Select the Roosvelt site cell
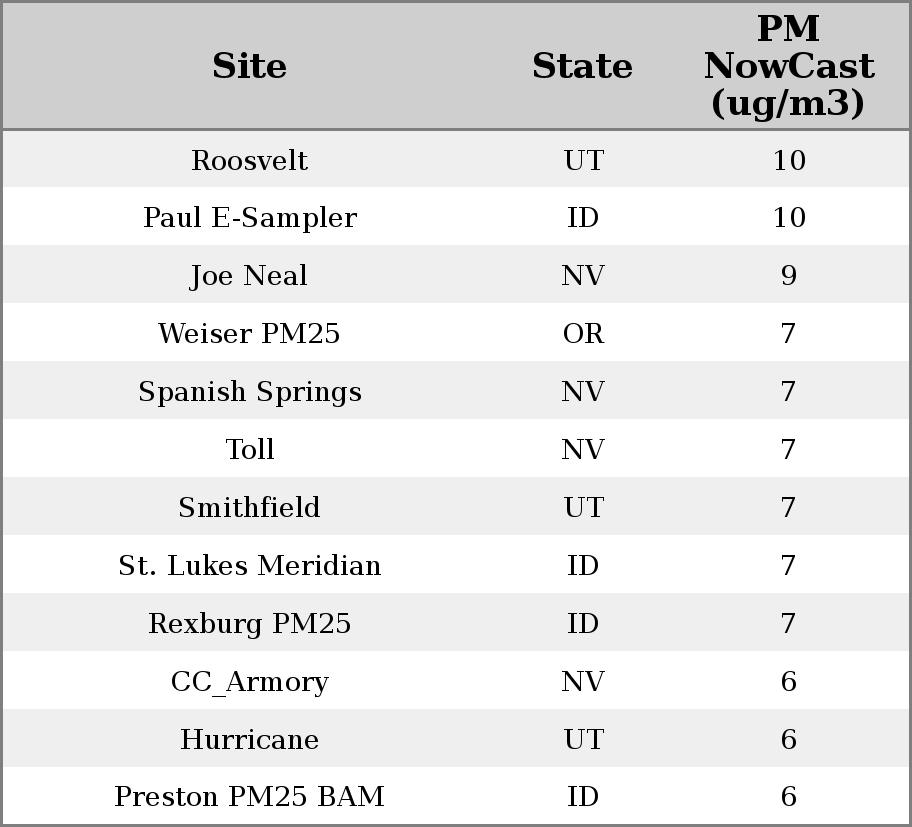 tap(249, 160)
